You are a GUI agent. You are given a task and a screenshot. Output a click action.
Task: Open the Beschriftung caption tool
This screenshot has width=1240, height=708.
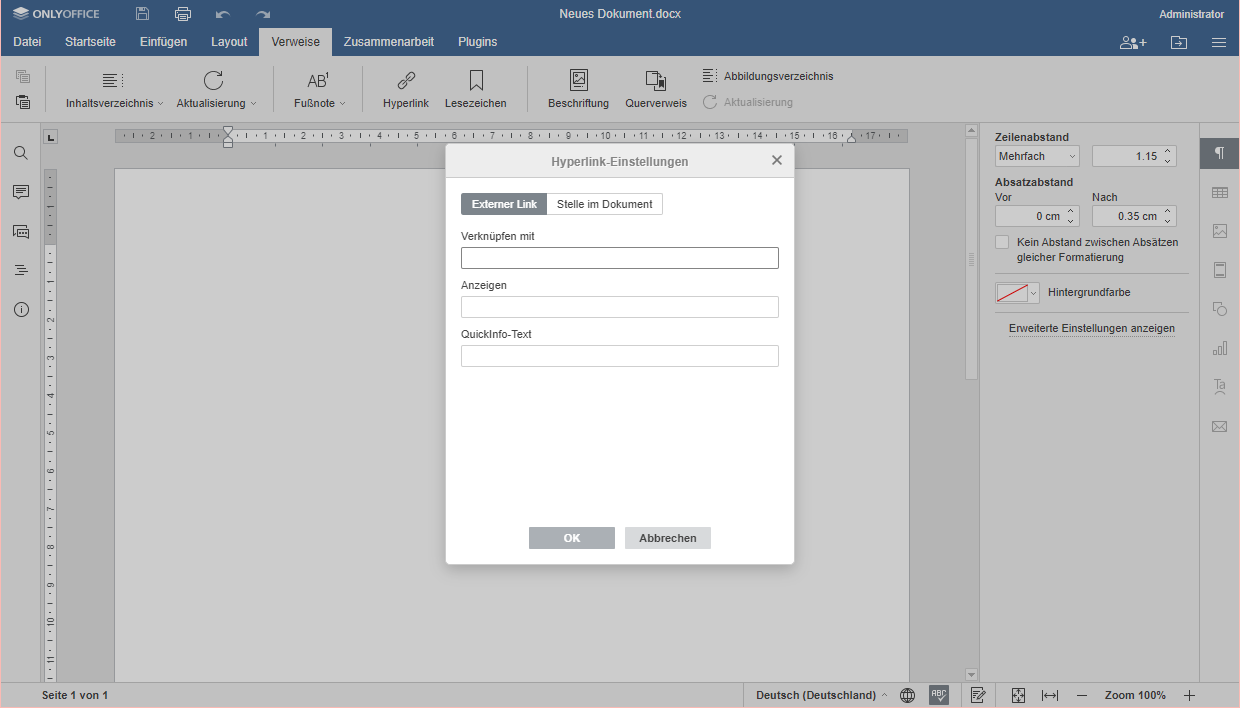[578, 81]
